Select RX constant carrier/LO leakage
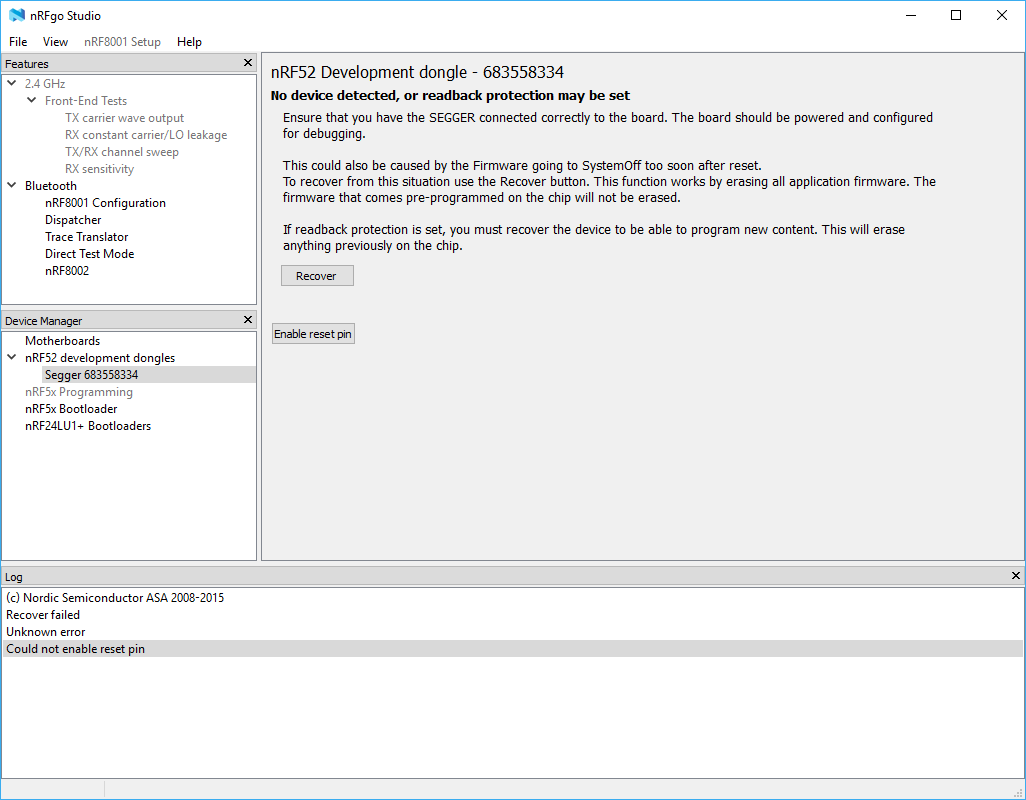Viewport: 1026px width, 800px height. (x=146, y=135)
